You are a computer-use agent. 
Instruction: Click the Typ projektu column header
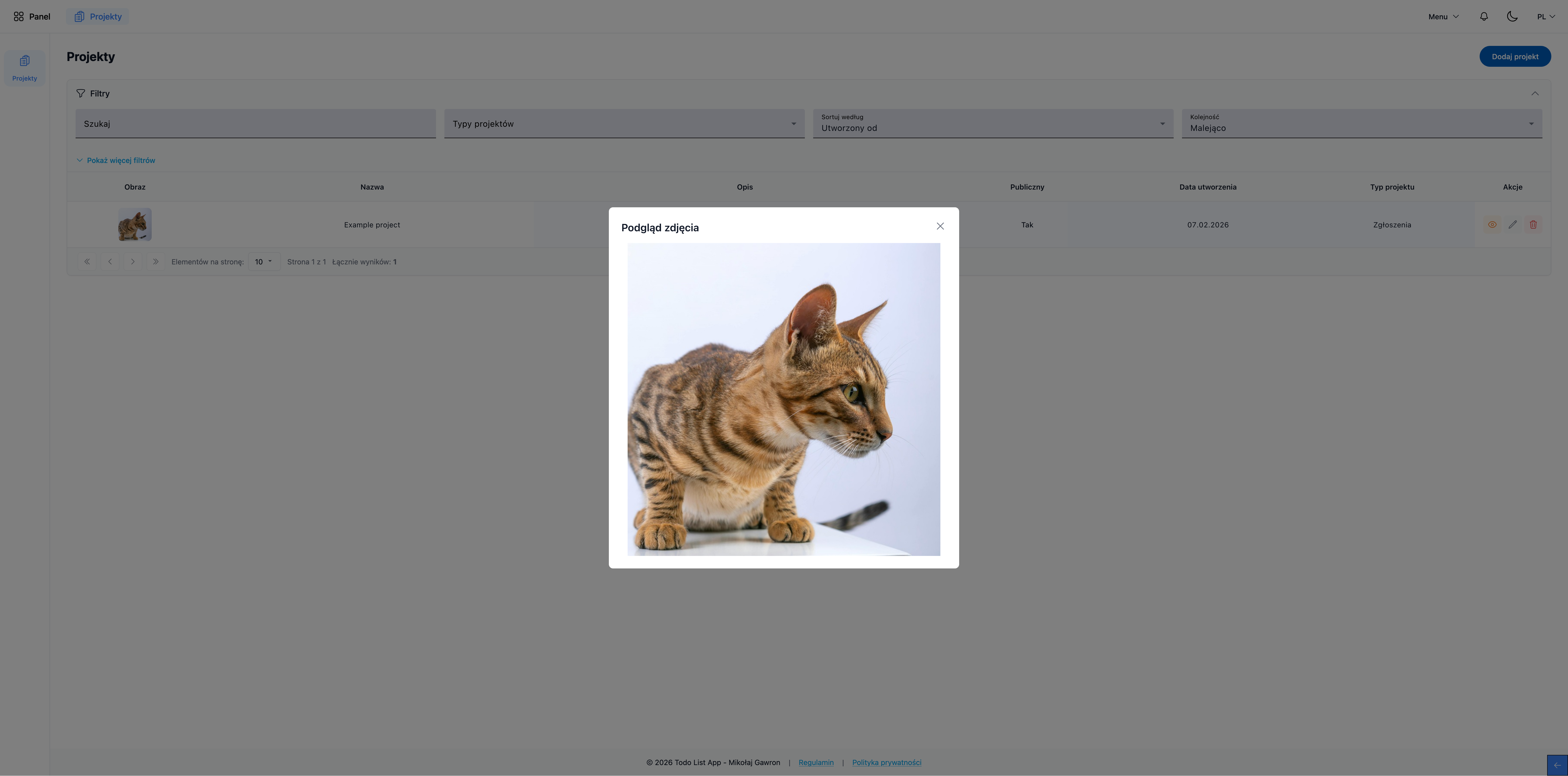click(x=1392, y=187)
